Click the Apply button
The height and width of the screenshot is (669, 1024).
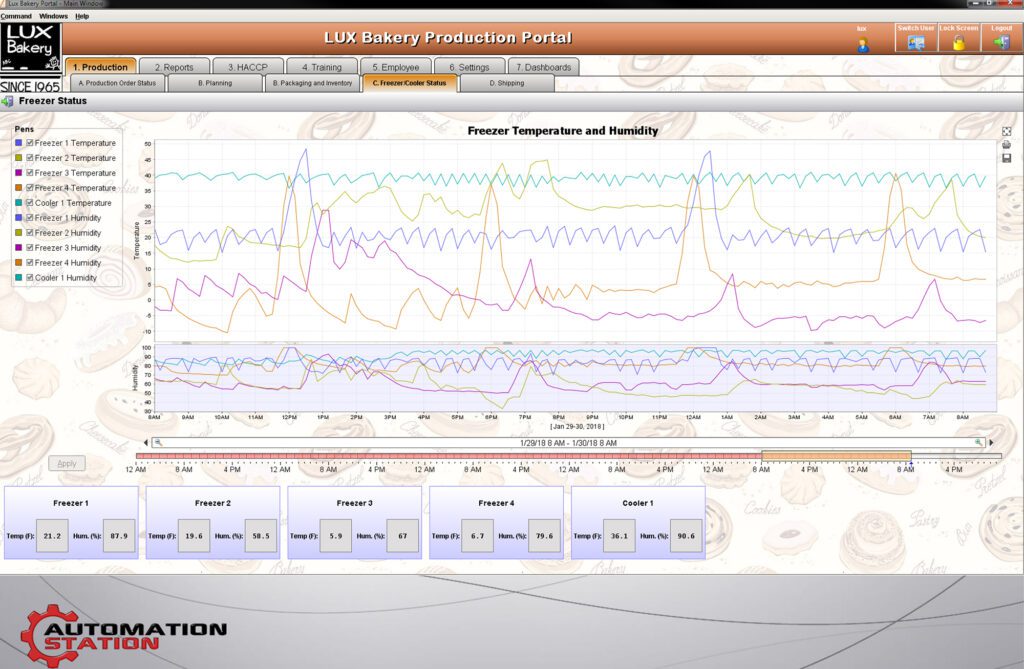pyautogui.click(x=67, y=463)
